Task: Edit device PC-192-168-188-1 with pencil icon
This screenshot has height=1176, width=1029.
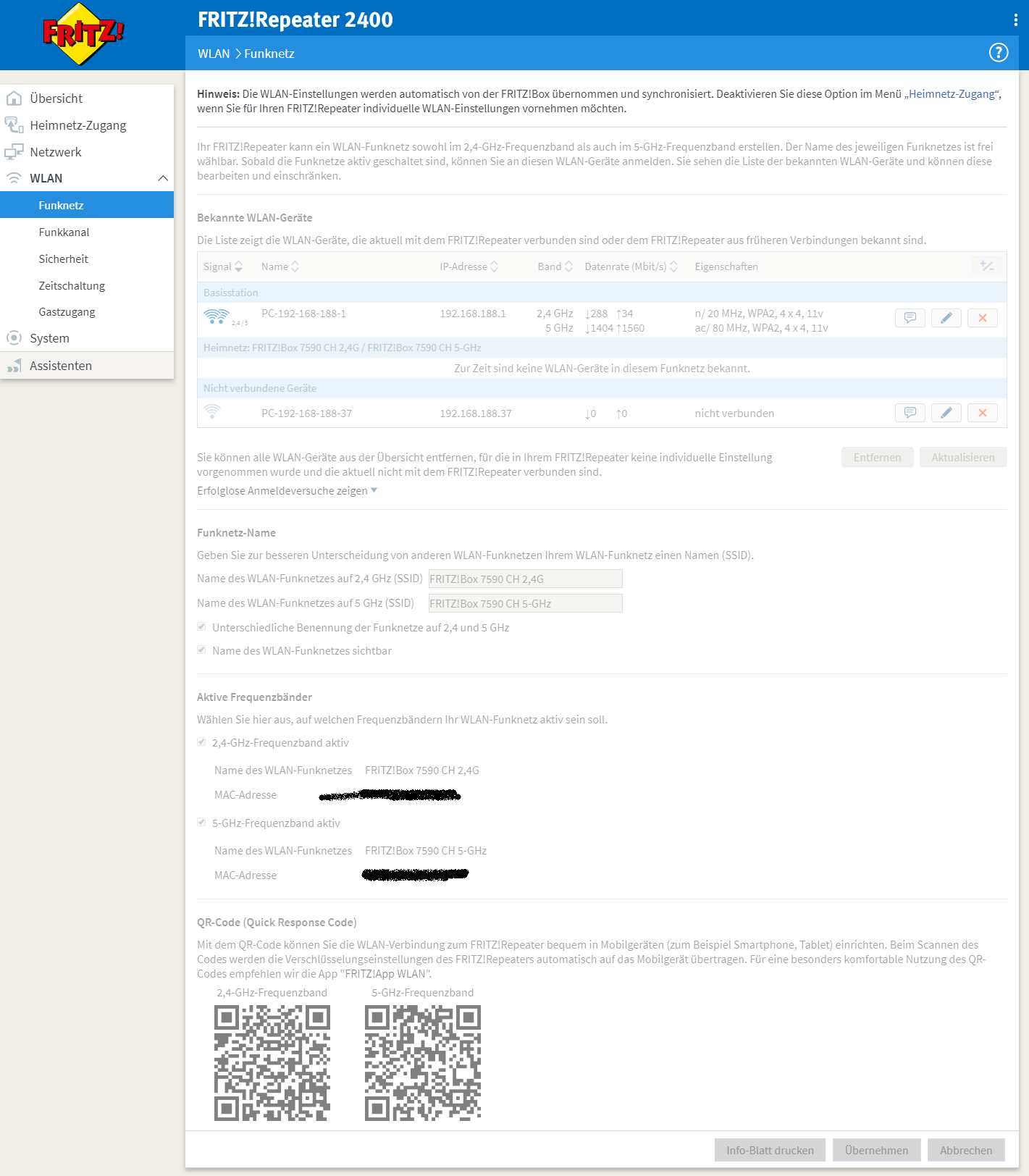Action: pyautogui.click(x=946, y=318)
